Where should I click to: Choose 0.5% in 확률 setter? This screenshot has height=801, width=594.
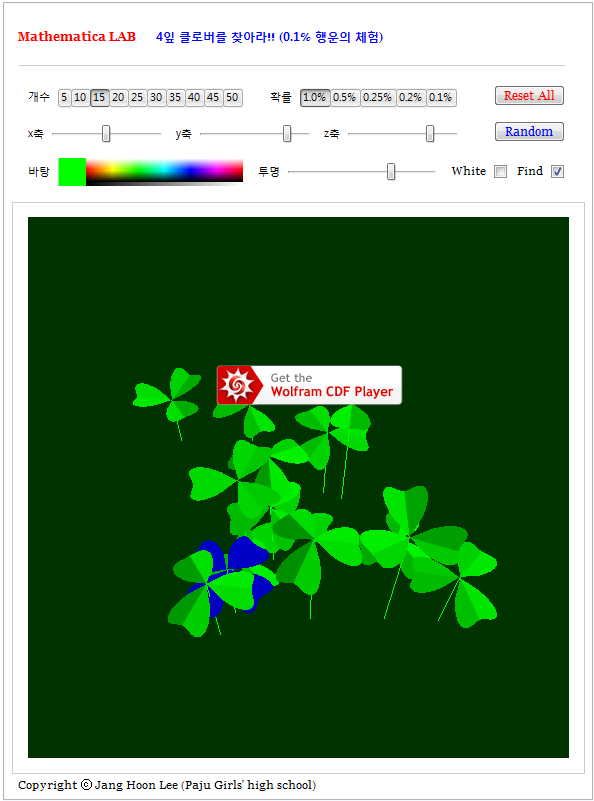(345, 98)
